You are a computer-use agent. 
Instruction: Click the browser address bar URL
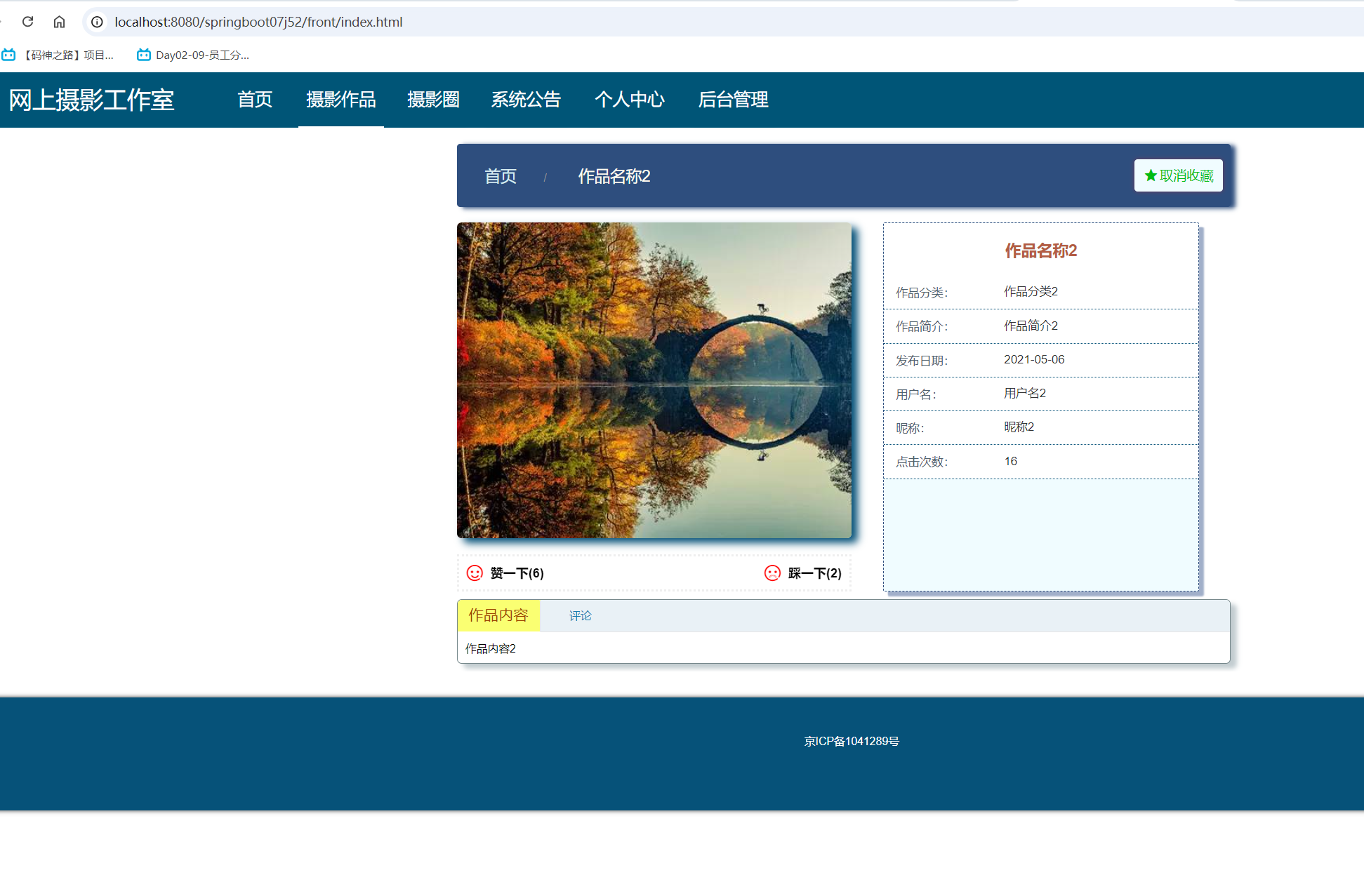[x=258, y=22]
